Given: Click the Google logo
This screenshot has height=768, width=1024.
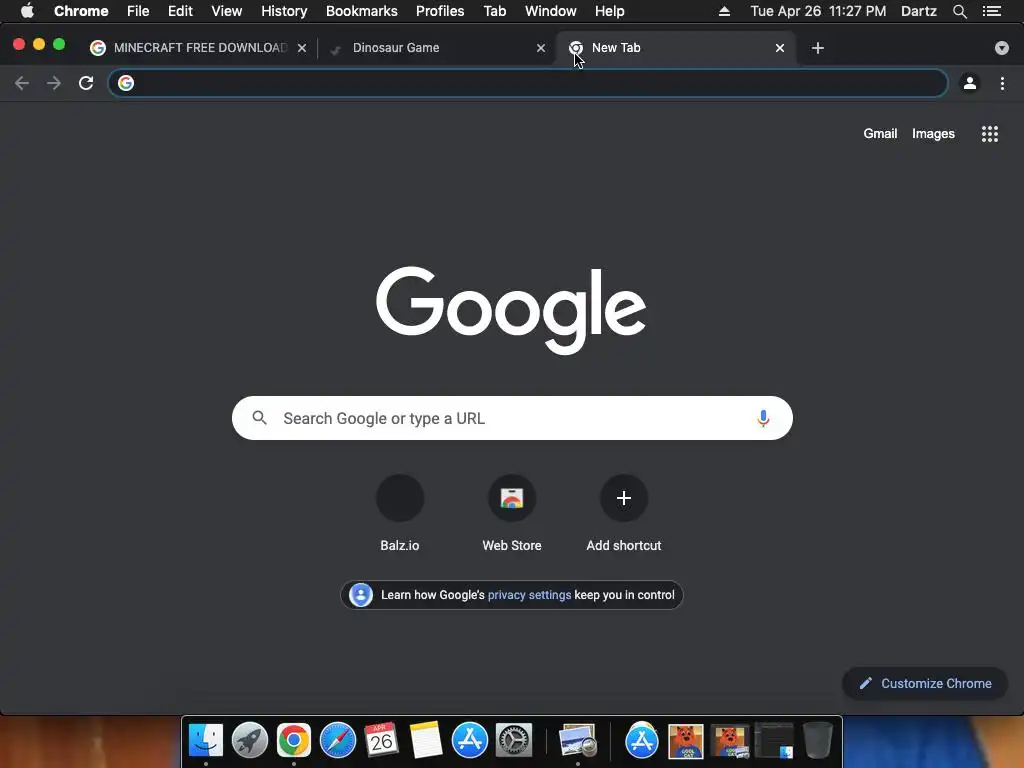Looking at the screenshot, I should pyautogui.click(x=511, y=310).
